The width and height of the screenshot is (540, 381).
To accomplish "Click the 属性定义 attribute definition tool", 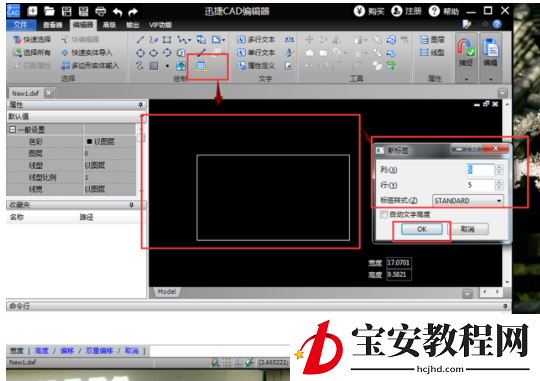I will pos(256,65).
